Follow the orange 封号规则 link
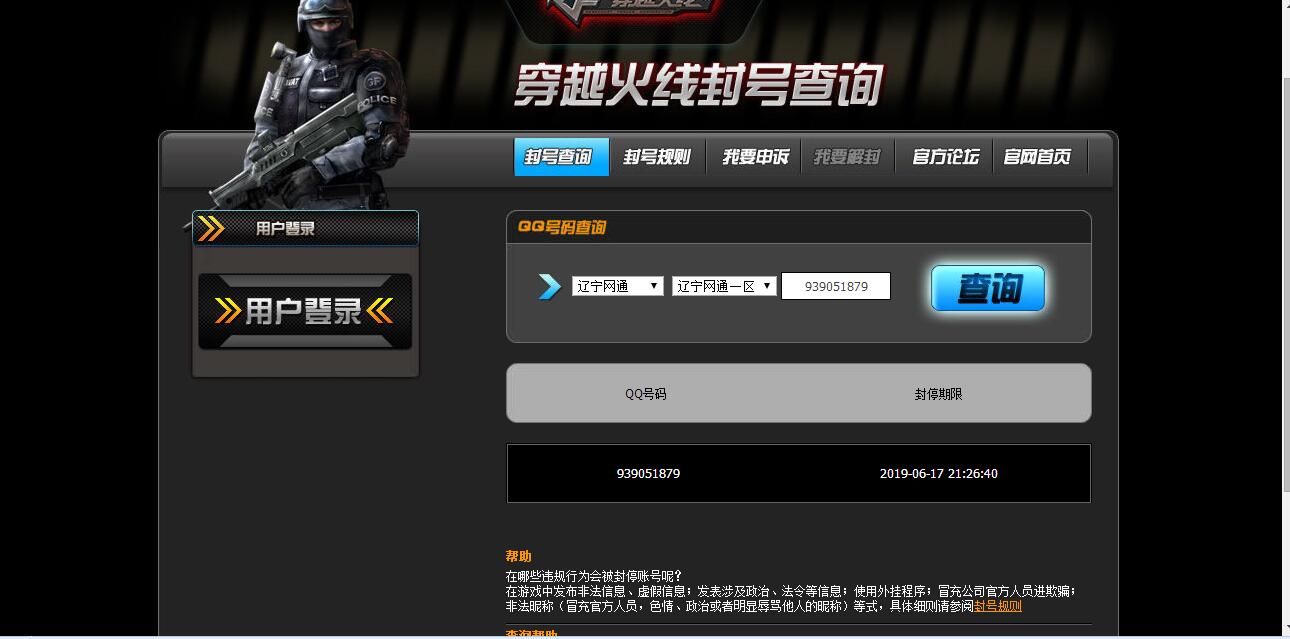 coord(998,606)
